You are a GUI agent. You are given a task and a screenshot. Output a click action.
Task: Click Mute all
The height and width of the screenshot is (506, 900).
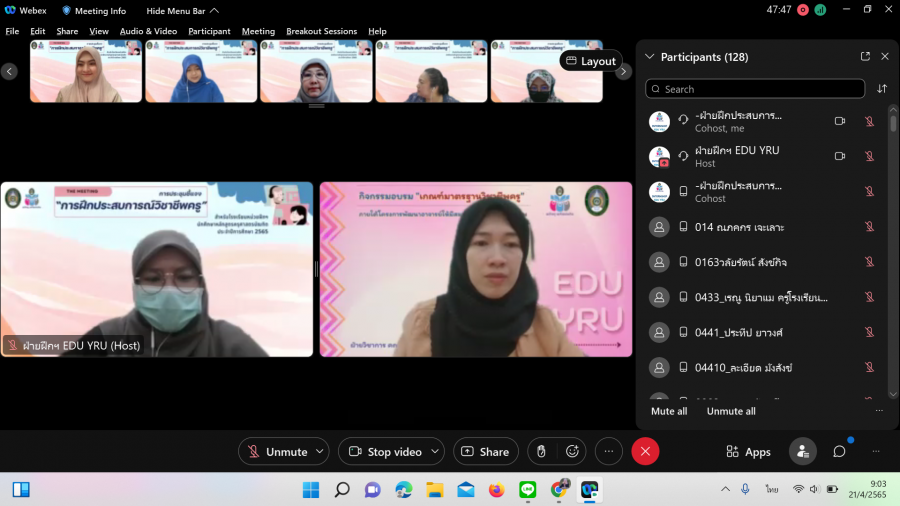click(669, 411)
